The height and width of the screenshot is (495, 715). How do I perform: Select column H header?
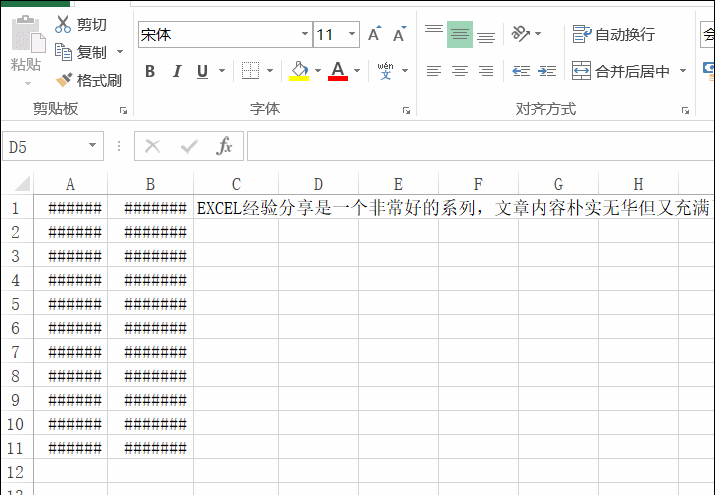[x=638, y=184]
